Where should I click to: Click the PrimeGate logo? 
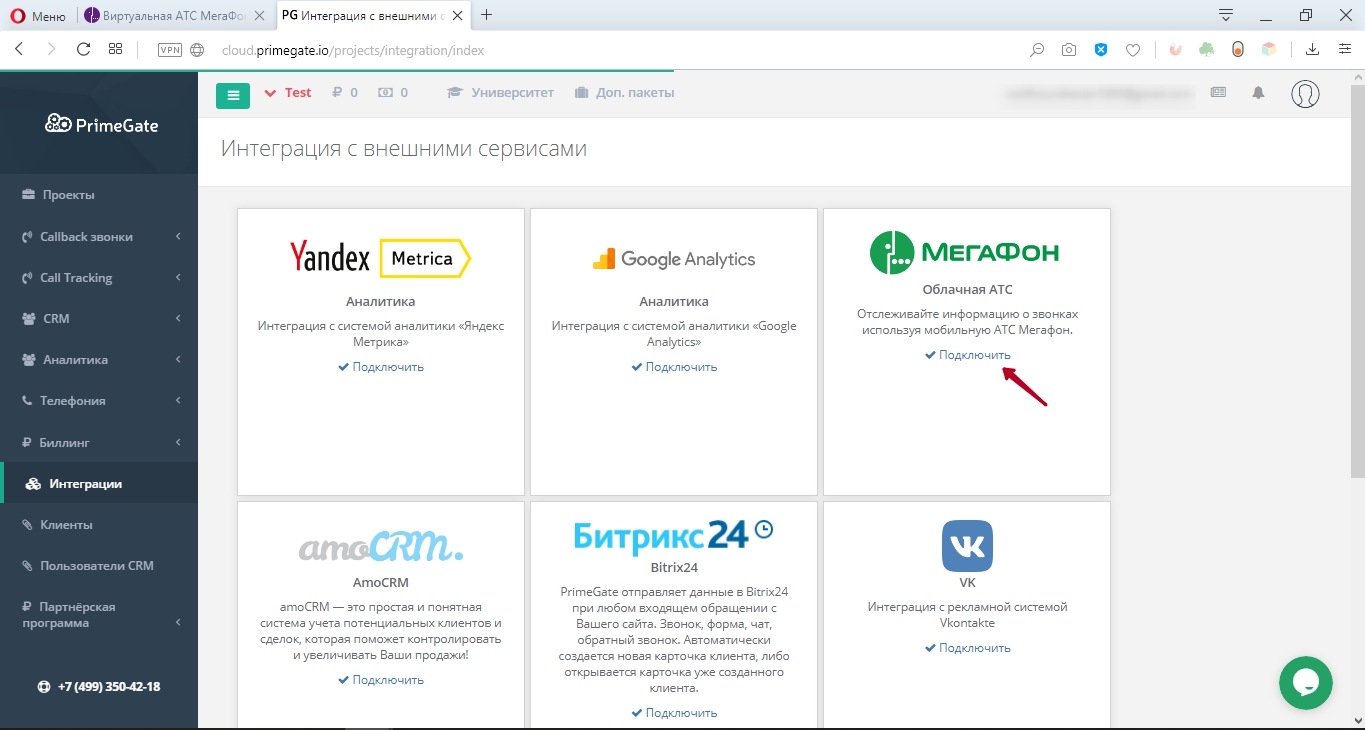pos(100,124)
